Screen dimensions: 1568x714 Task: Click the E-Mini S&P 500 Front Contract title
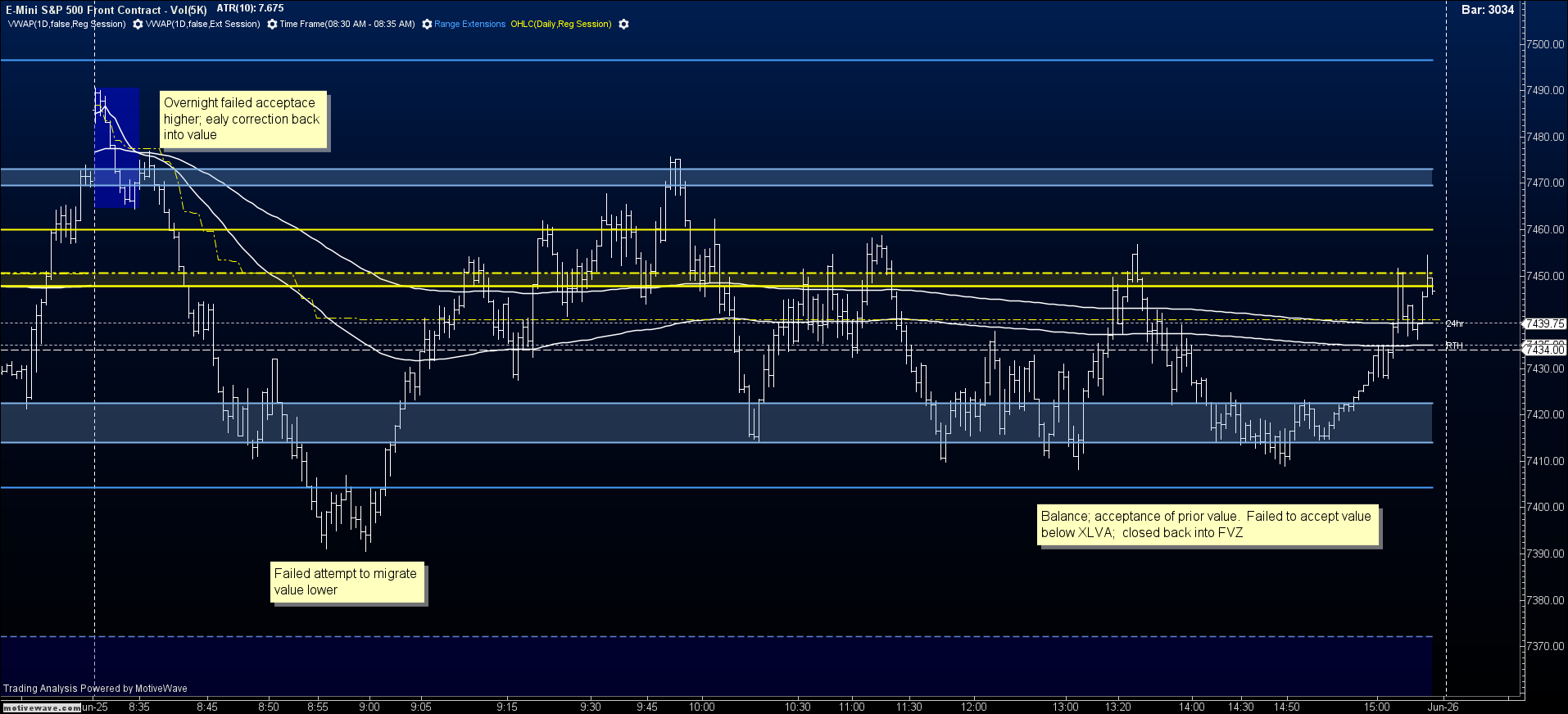pos(106,10)
